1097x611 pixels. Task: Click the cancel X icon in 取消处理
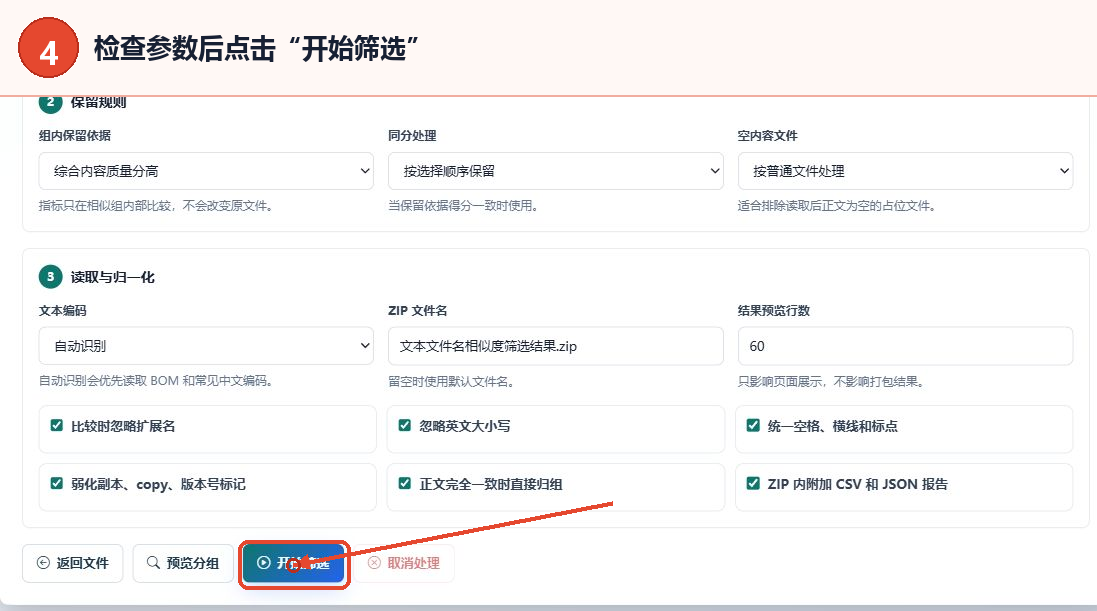pos(374,563)
